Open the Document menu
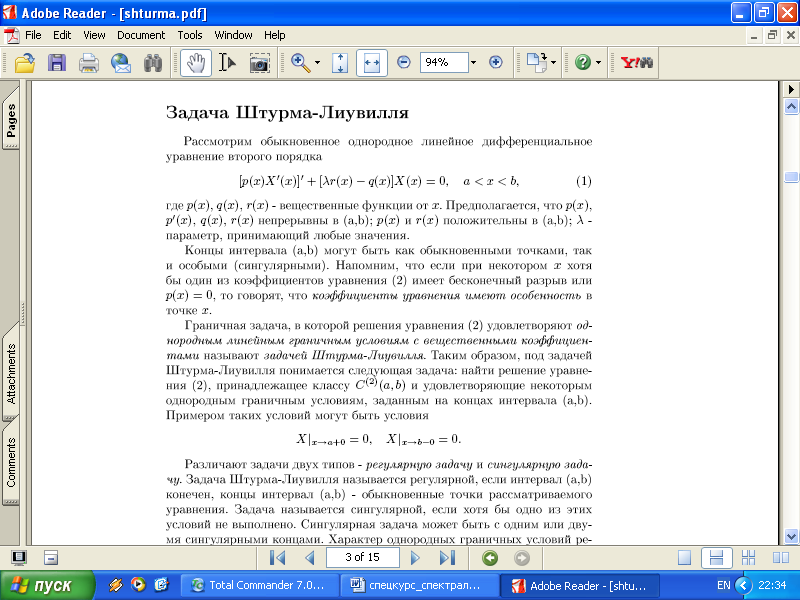Image resolution: width=800 pixels, height=600 pixels. click(x=141, y=35)
